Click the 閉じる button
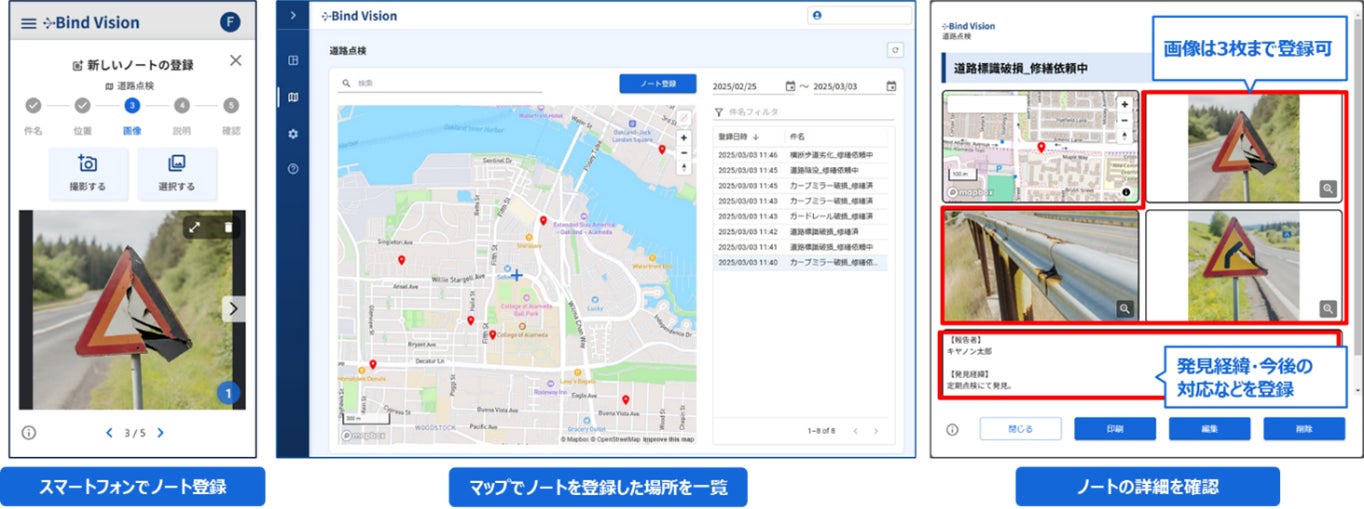Viewport: 1364px width, 509px height. (1020, 428)
